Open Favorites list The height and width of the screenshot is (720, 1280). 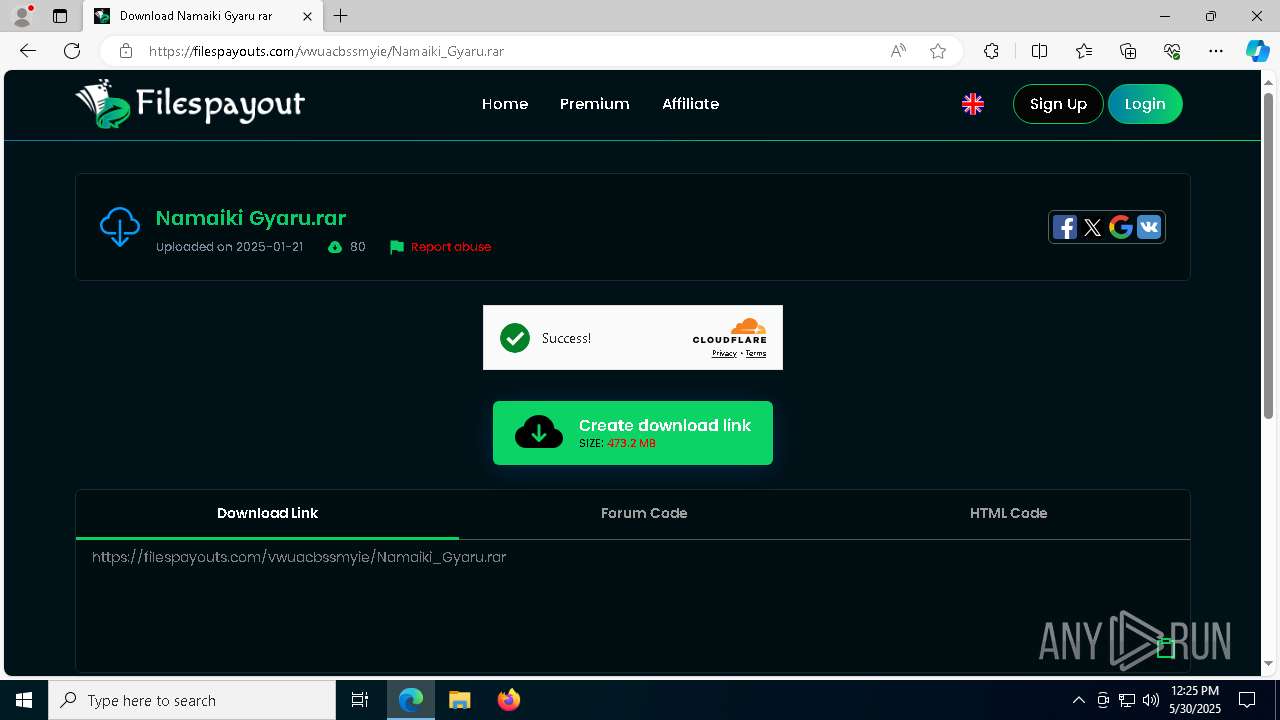click(x=1084, y=51)
